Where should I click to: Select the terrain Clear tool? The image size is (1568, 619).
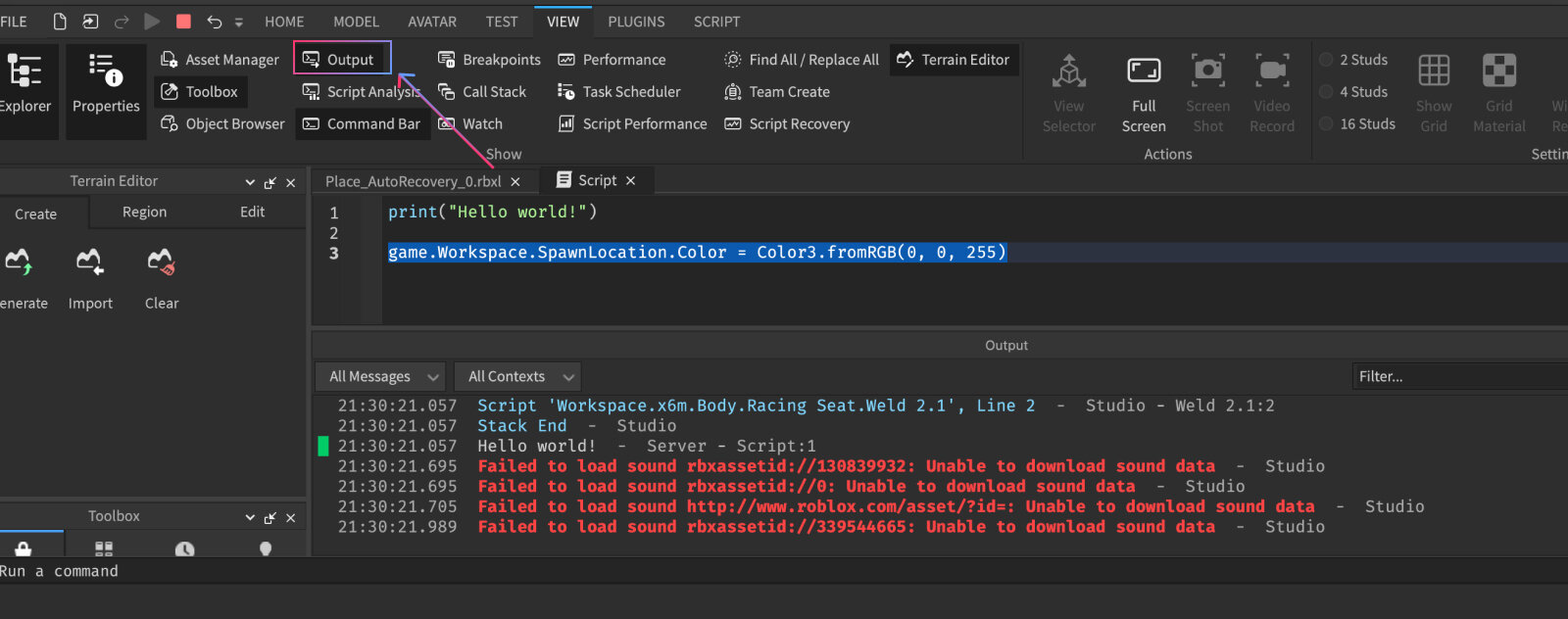(x=162, y=279)
